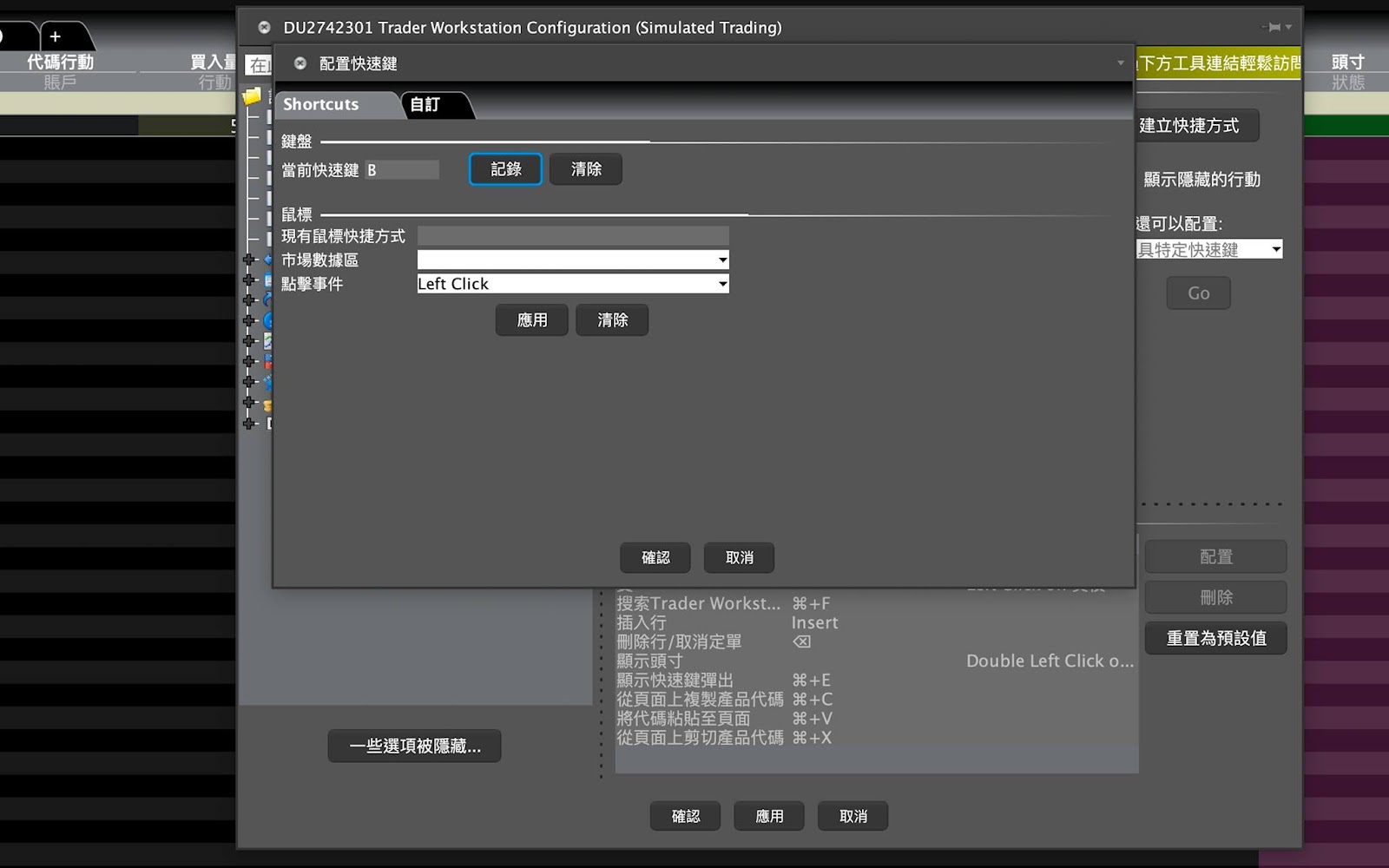The image size is (1389, 868).
Task: Click the yellow folder icon in configuration tree
Action: 252,96
